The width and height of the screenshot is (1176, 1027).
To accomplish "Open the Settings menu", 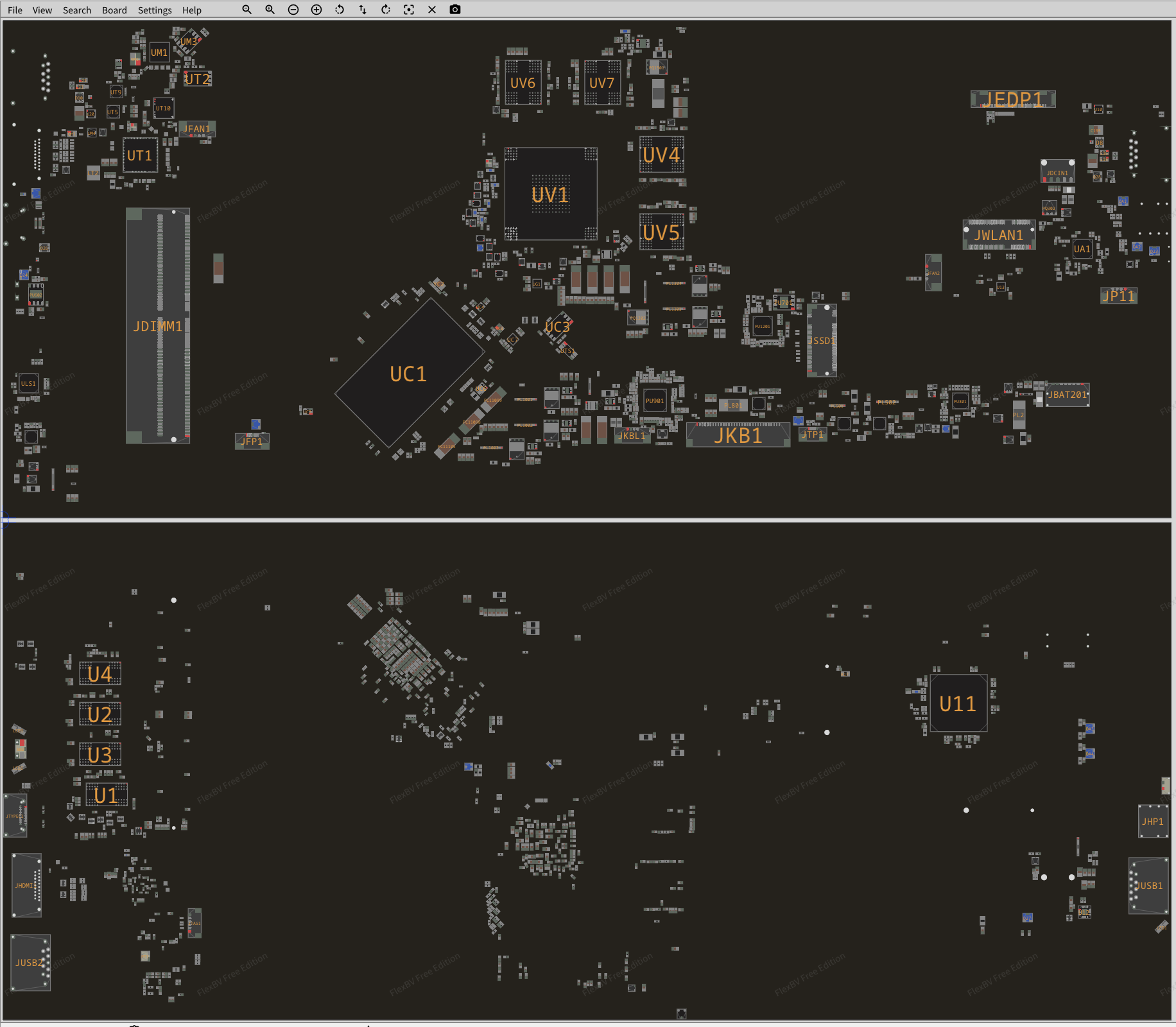I will (155, 10).
